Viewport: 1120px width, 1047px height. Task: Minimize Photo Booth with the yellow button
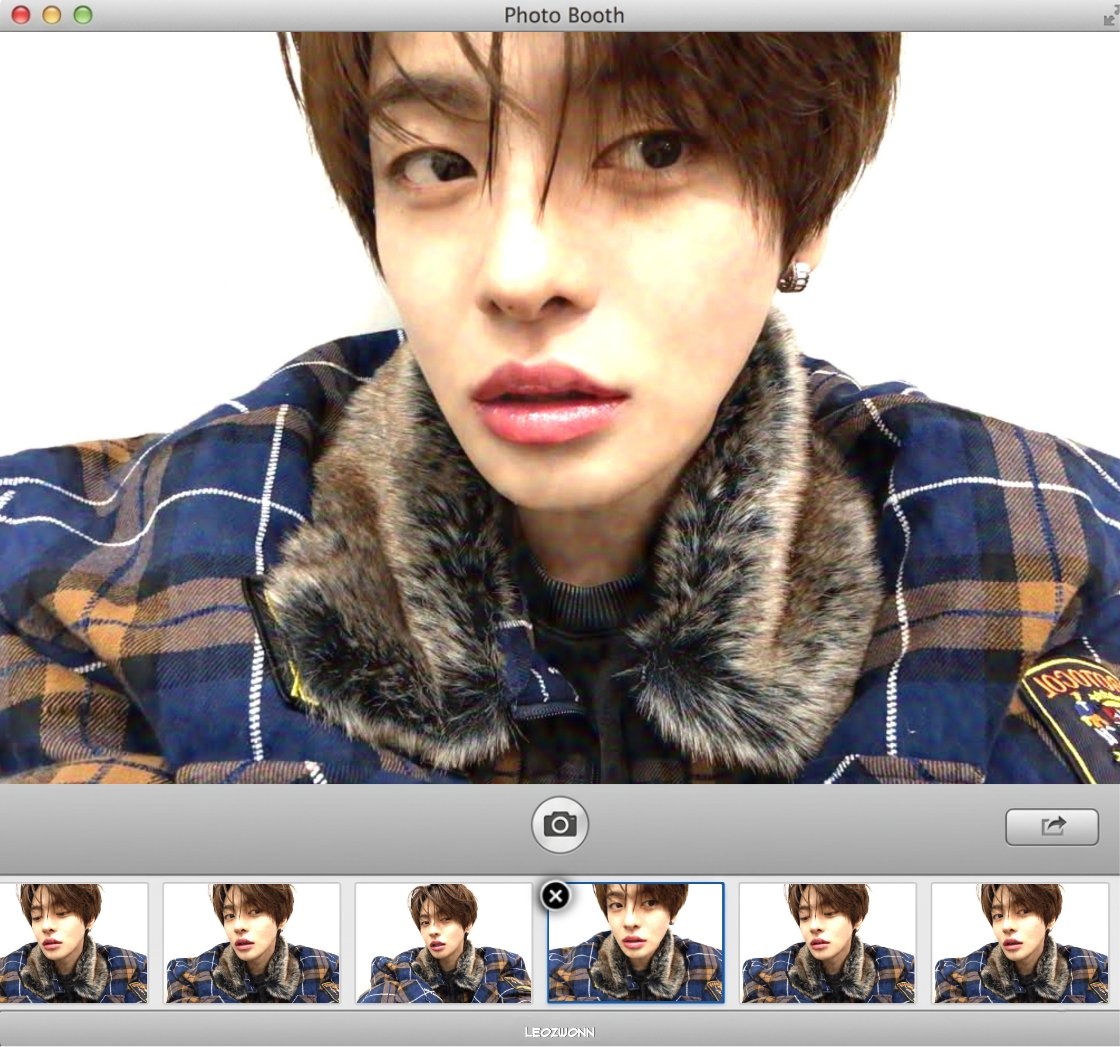[52, 15]
